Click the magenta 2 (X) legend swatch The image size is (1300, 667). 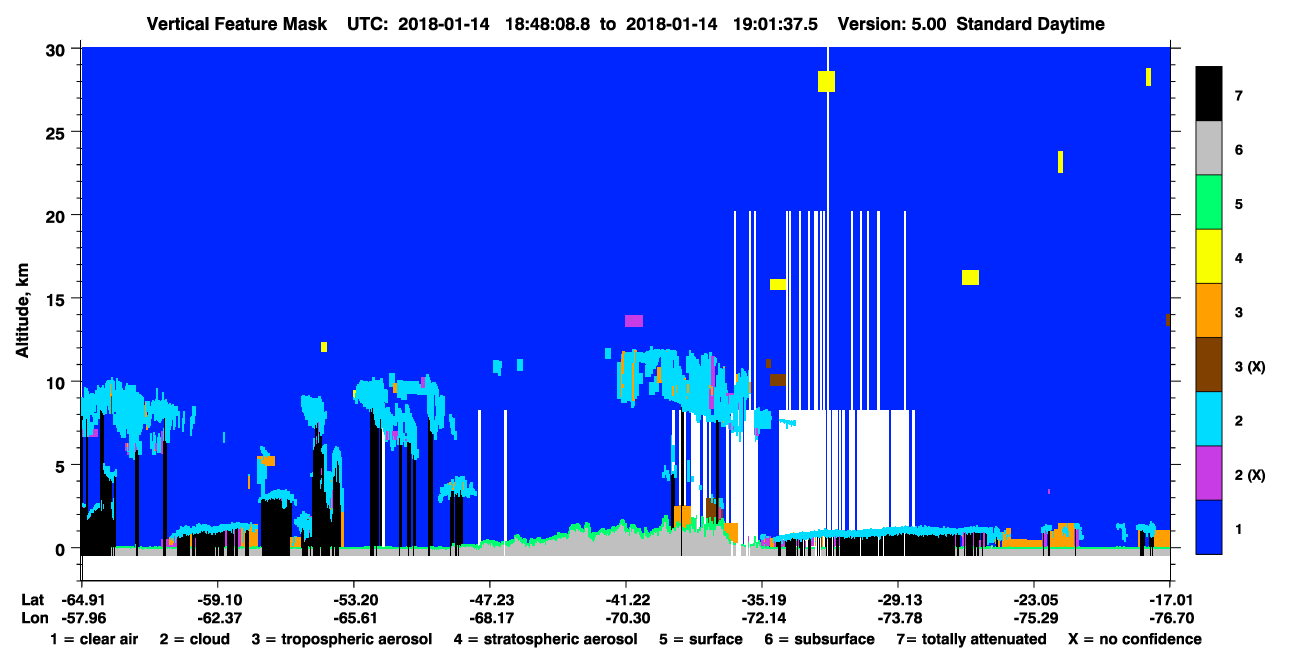point(1209,473)
